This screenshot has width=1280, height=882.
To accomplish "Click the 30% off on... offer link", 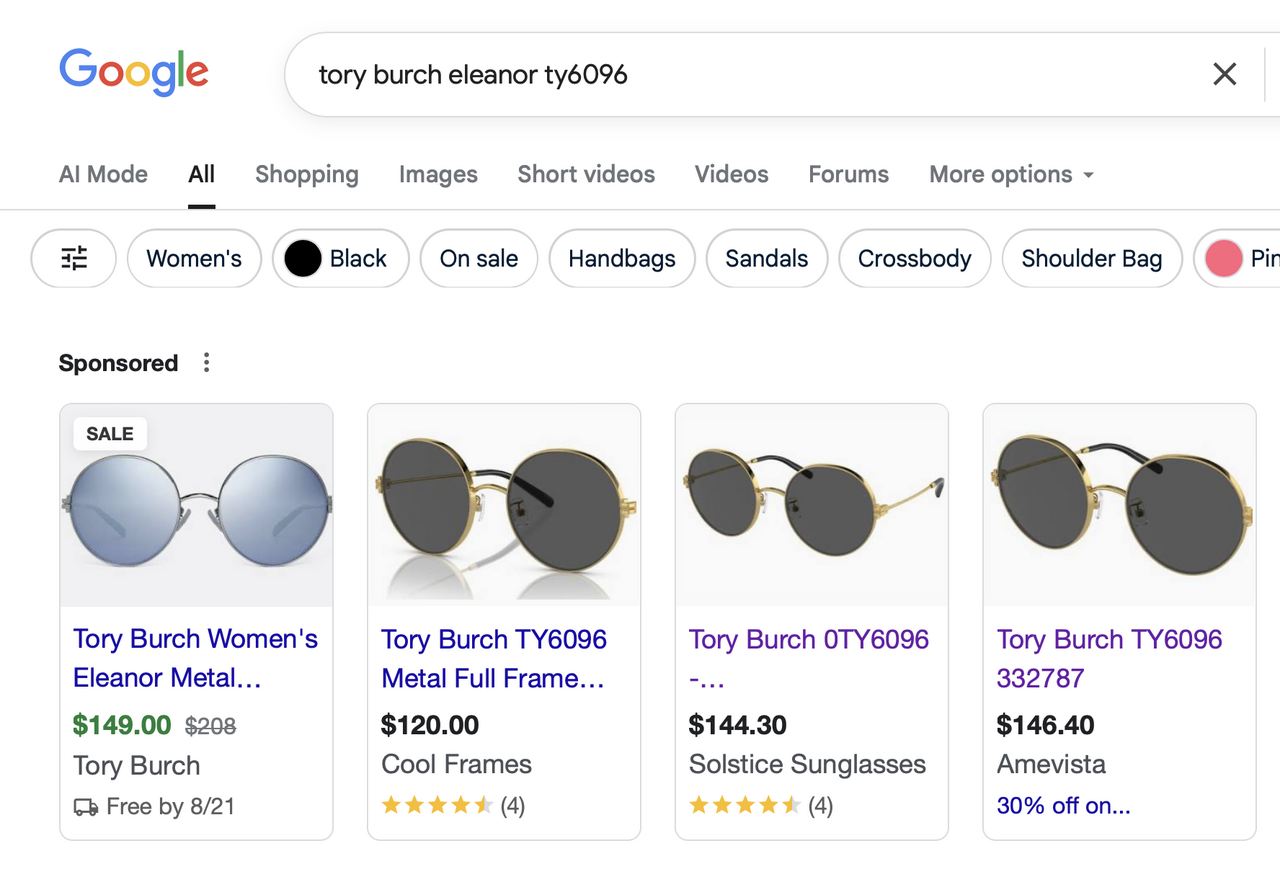I will click(1064, 805).
